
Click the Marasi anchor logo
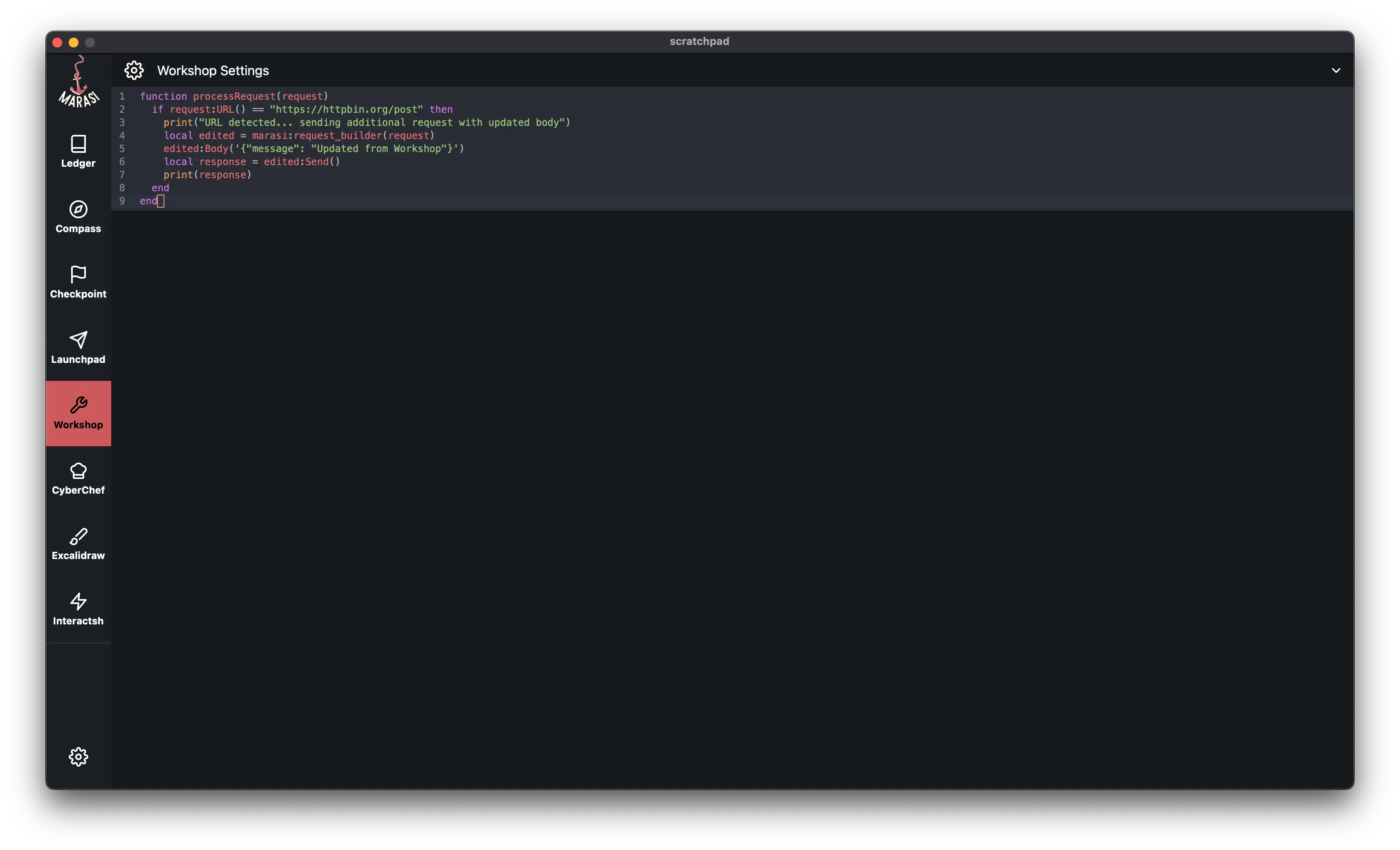(79, 82)
